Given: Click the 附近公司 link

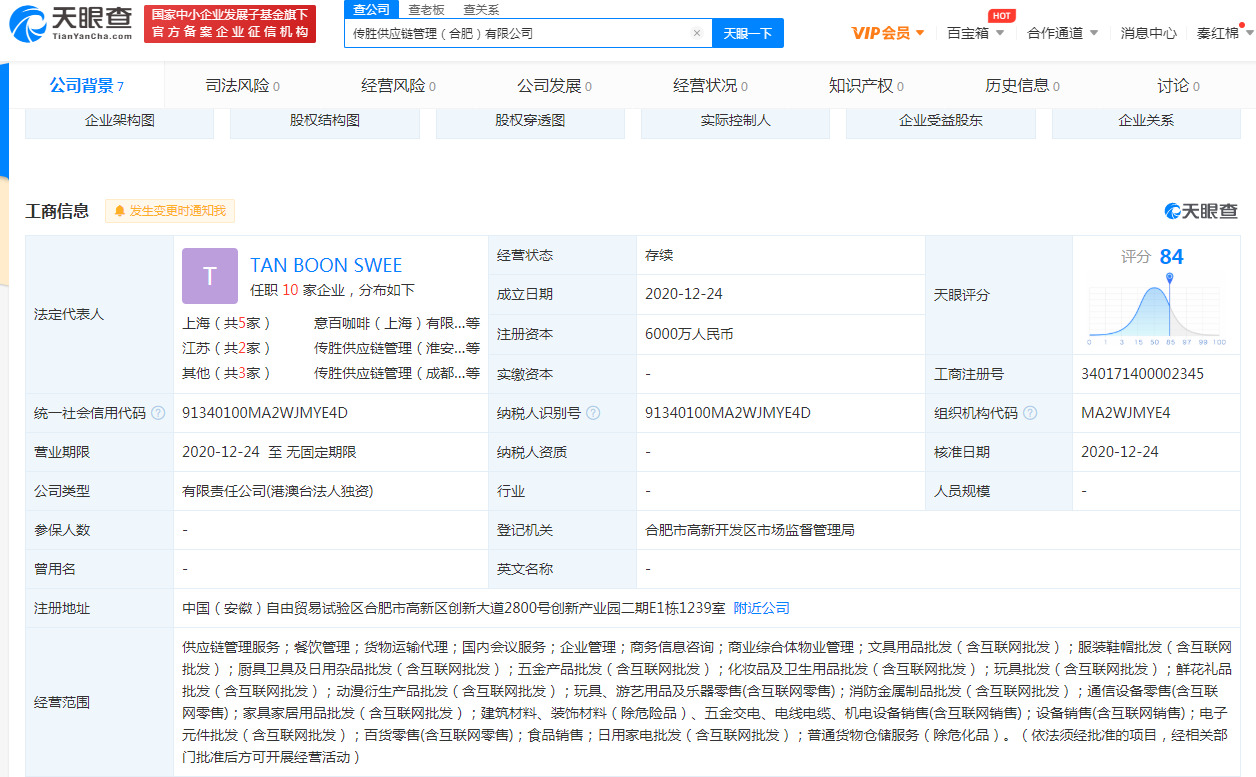Looking at the screenshot, I should pyautogui.click(x=762, y=608).
